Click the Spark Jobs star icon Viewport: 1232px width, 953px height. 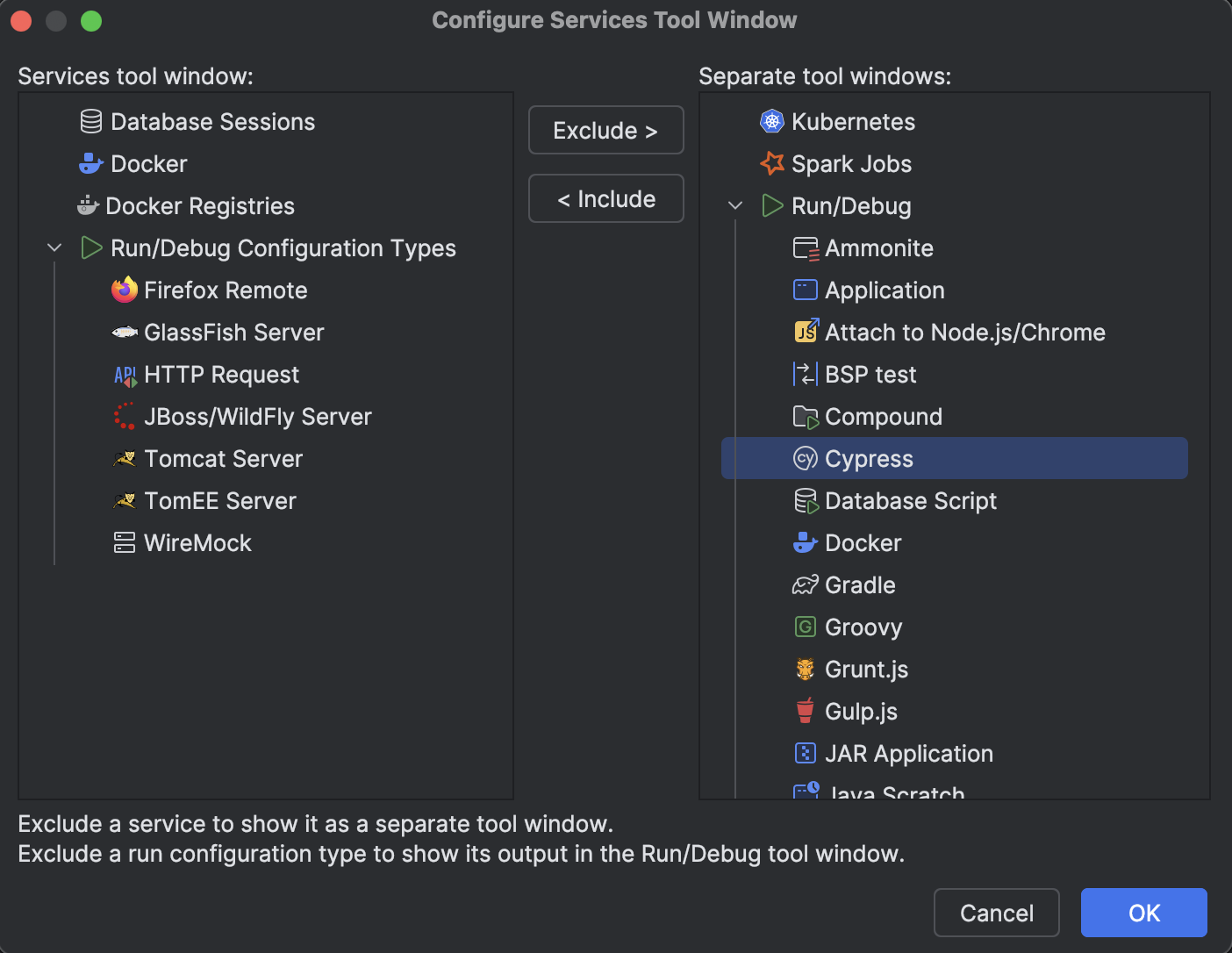(x=770, y=163)
